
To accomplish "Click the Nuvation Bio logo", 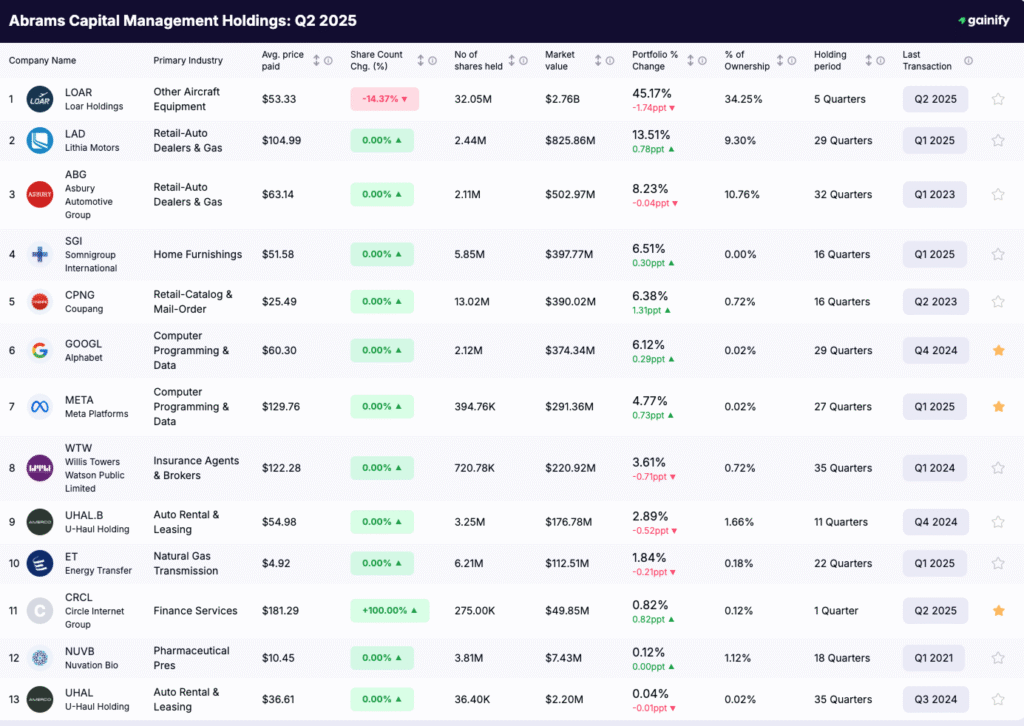I will click(40, 658).
